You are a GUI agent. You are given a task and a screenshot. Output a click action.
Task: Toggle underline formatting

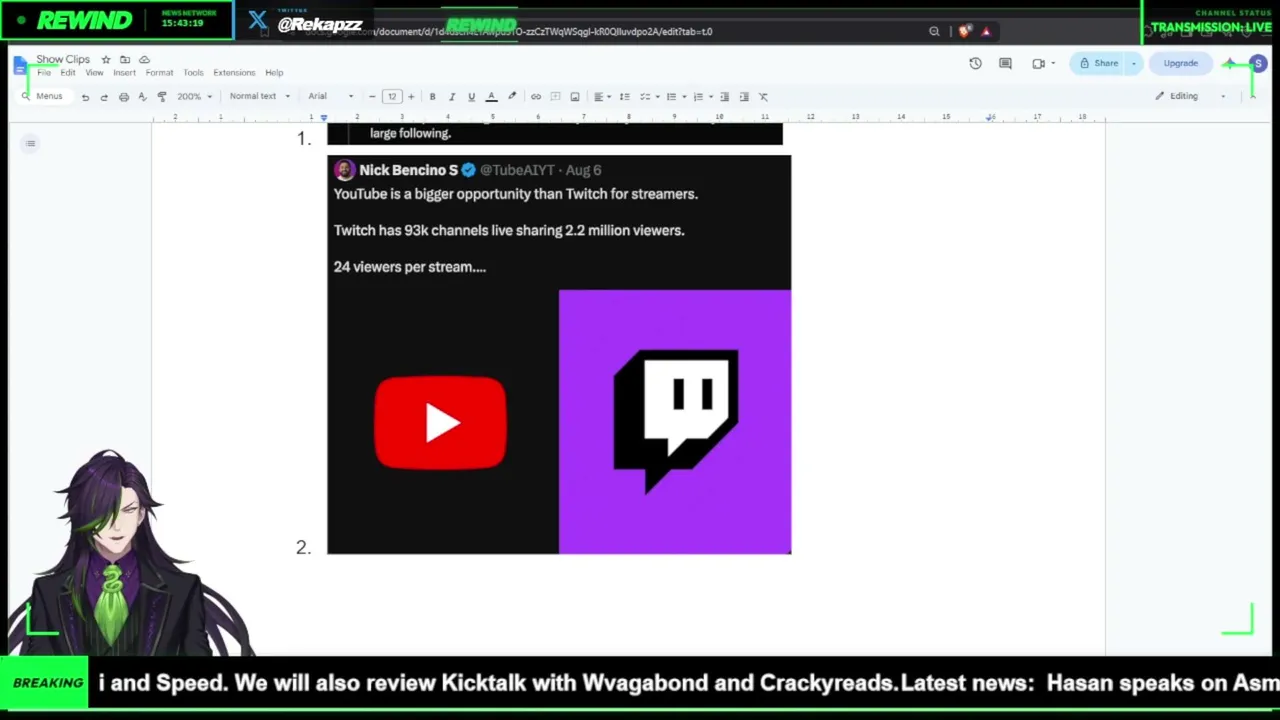tap(472, 97)
